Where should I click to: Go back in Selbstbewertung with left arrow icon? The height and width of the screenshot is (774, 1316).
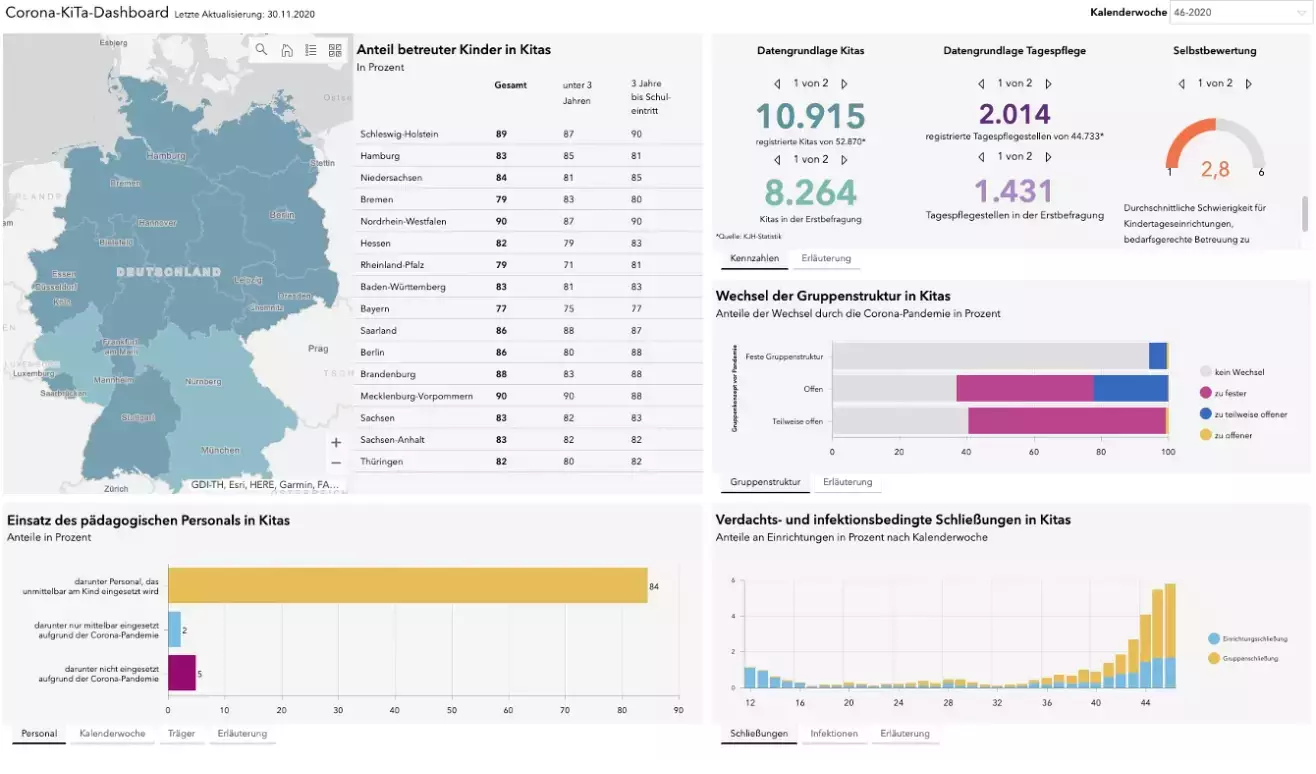[1180, 83]
